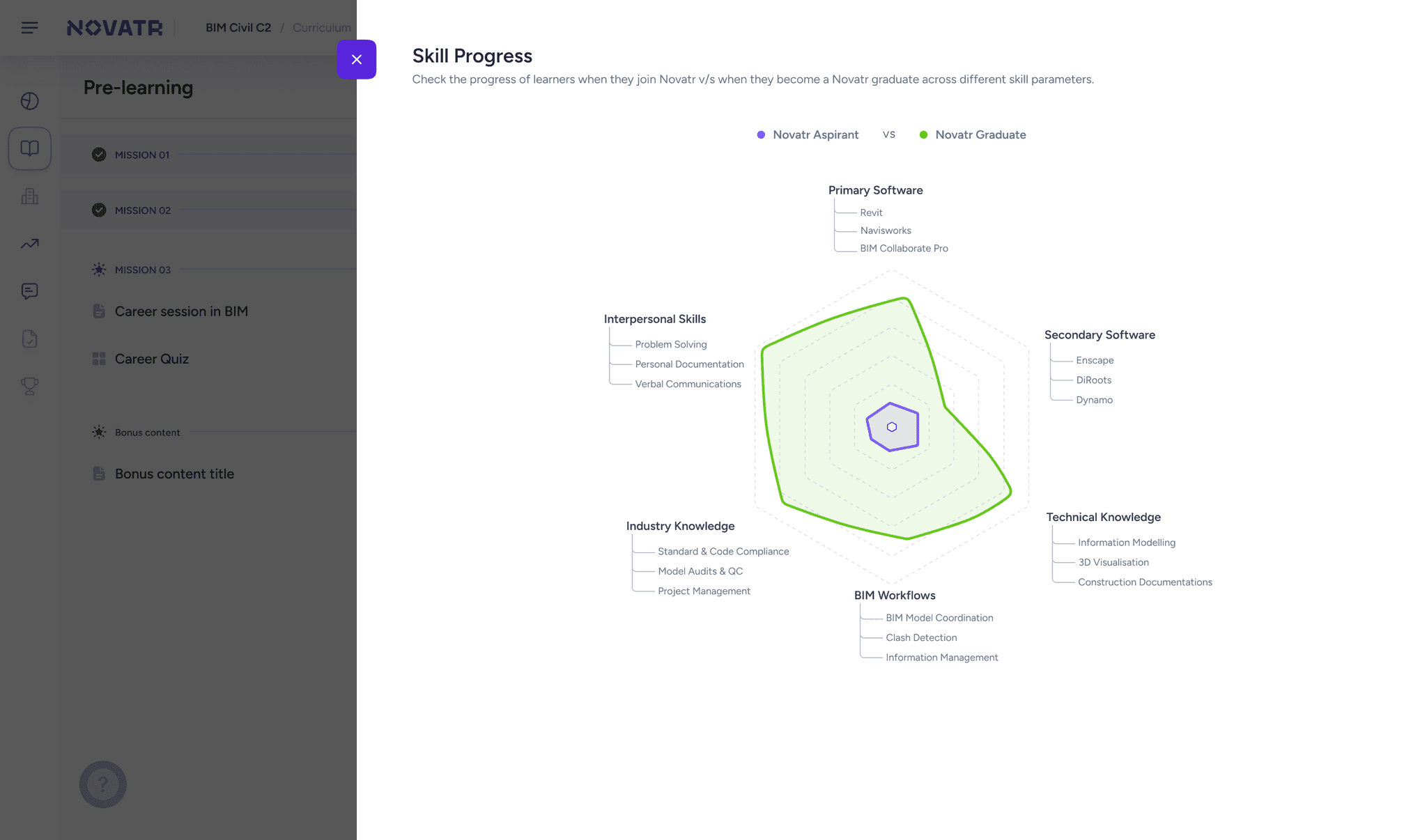Open the document checkmark icon in sidebar
The image size is (1427, 840).
point(29,339)
